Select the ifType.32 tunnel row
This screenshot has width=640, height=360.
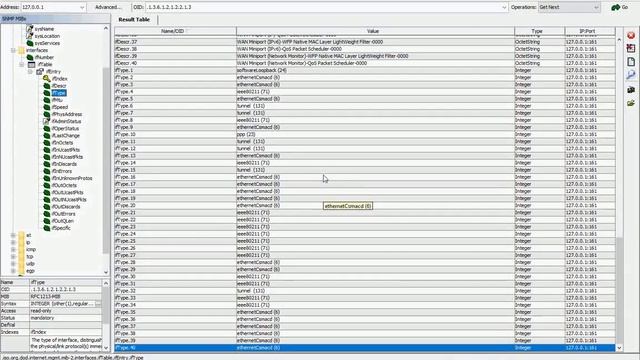tap(364, 291)
